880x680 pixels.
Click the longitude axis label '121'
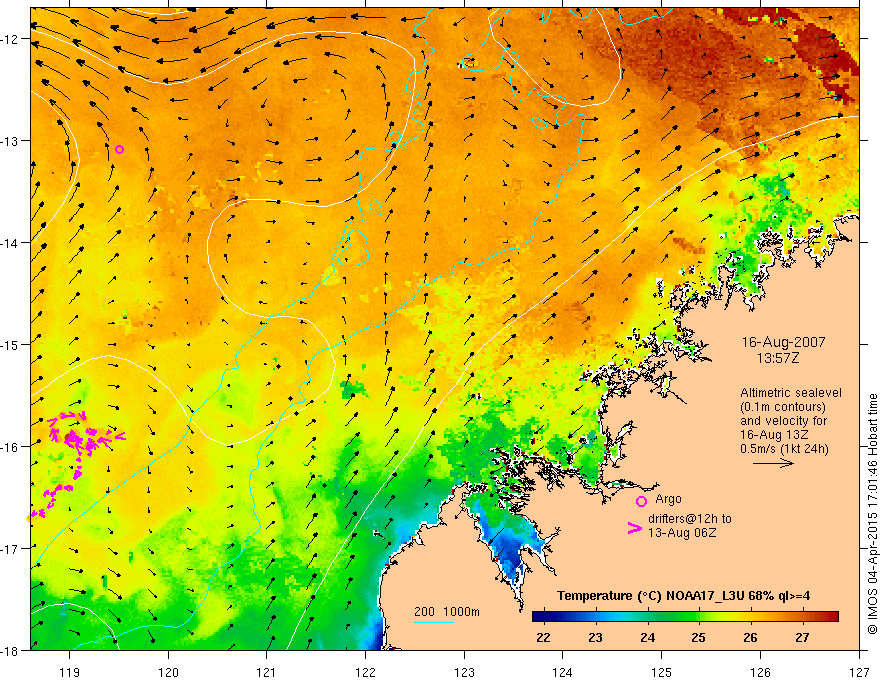(267, 672)
